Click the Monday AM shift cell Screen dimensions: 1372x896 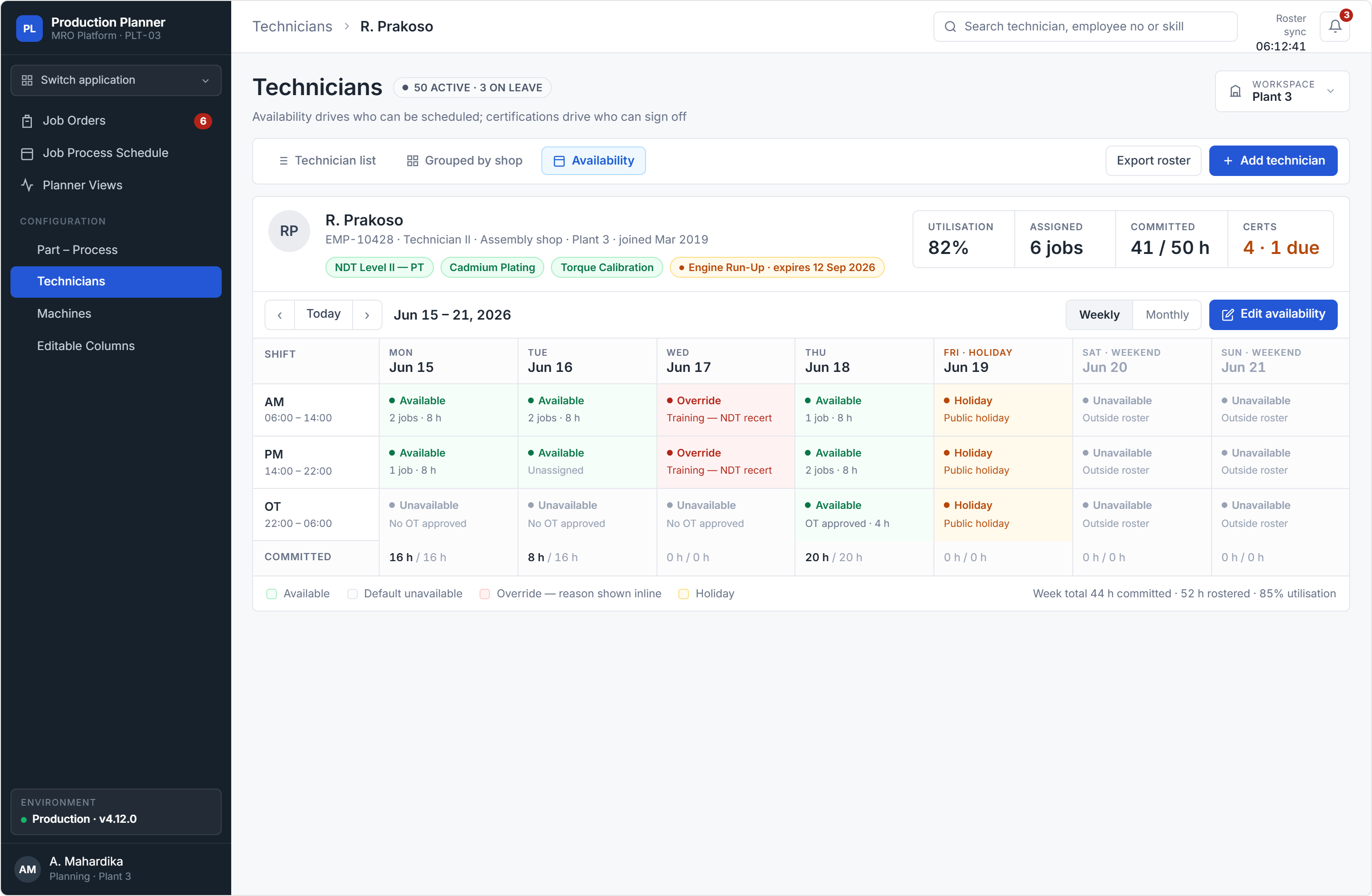click(x=449, y=410)
